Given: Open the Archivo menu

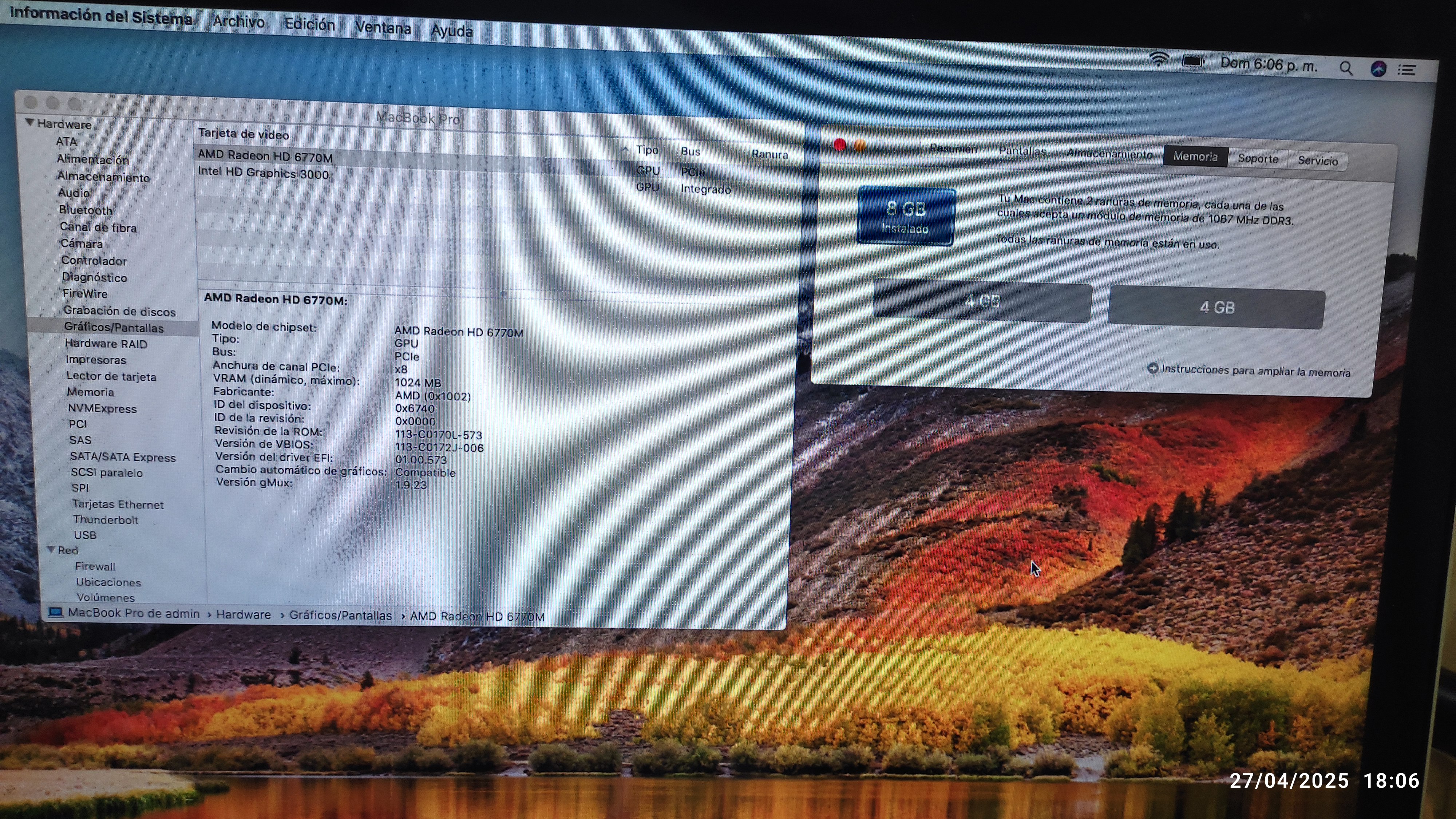Looking at the screenshot, I should click(238, 22).
